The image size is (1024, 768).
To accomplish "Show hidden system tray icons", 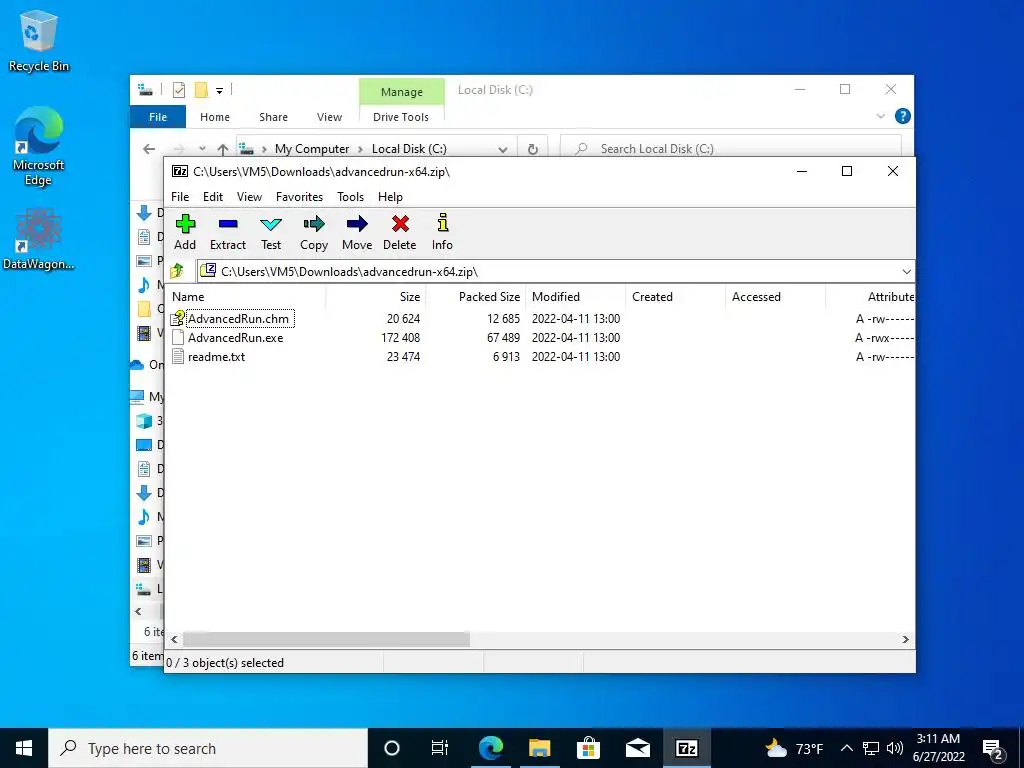I will pyautogui.click(x=846, y=748).
